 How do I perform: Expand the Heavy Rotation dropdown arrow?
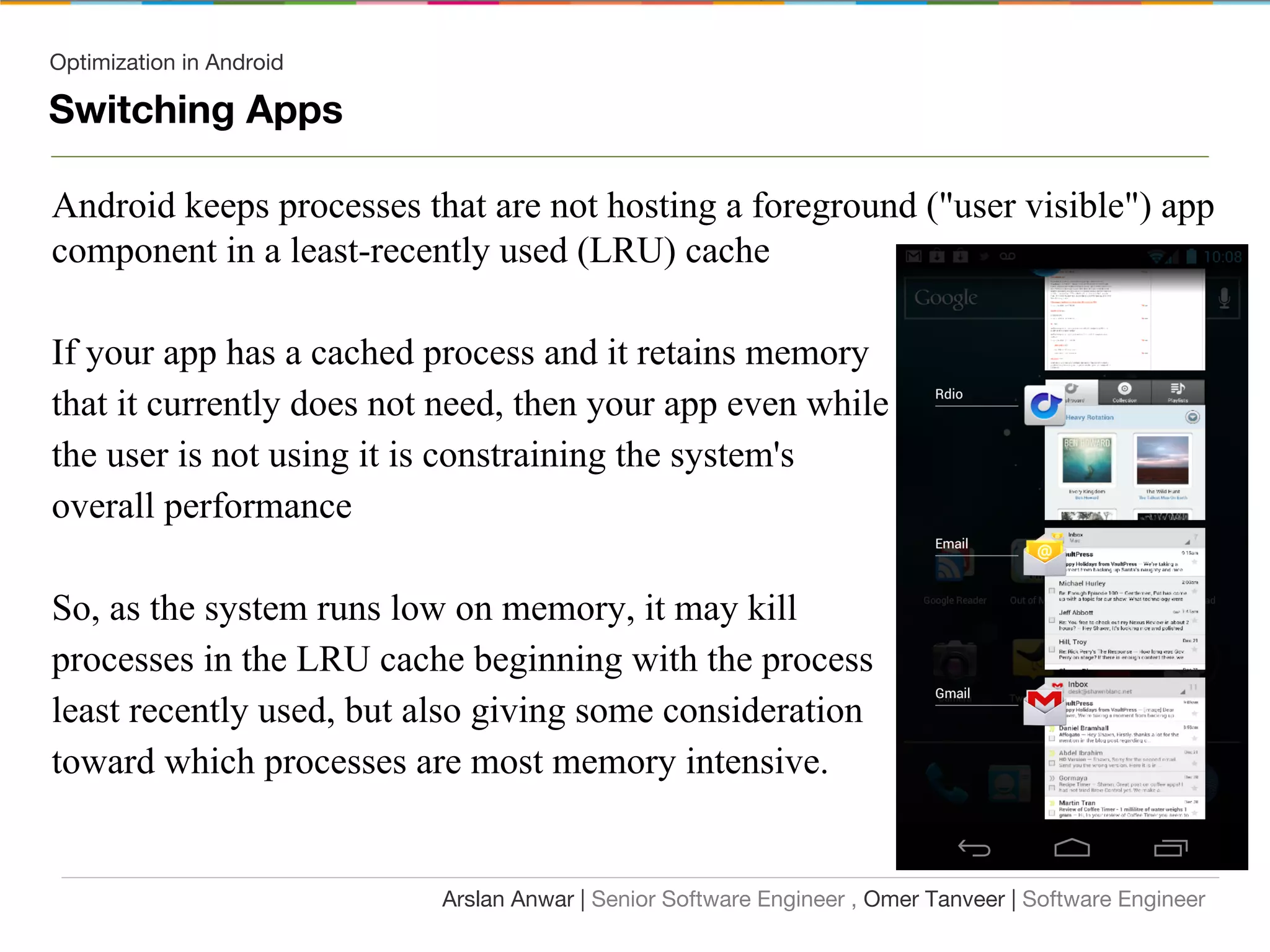click(x=1192, y=417)
